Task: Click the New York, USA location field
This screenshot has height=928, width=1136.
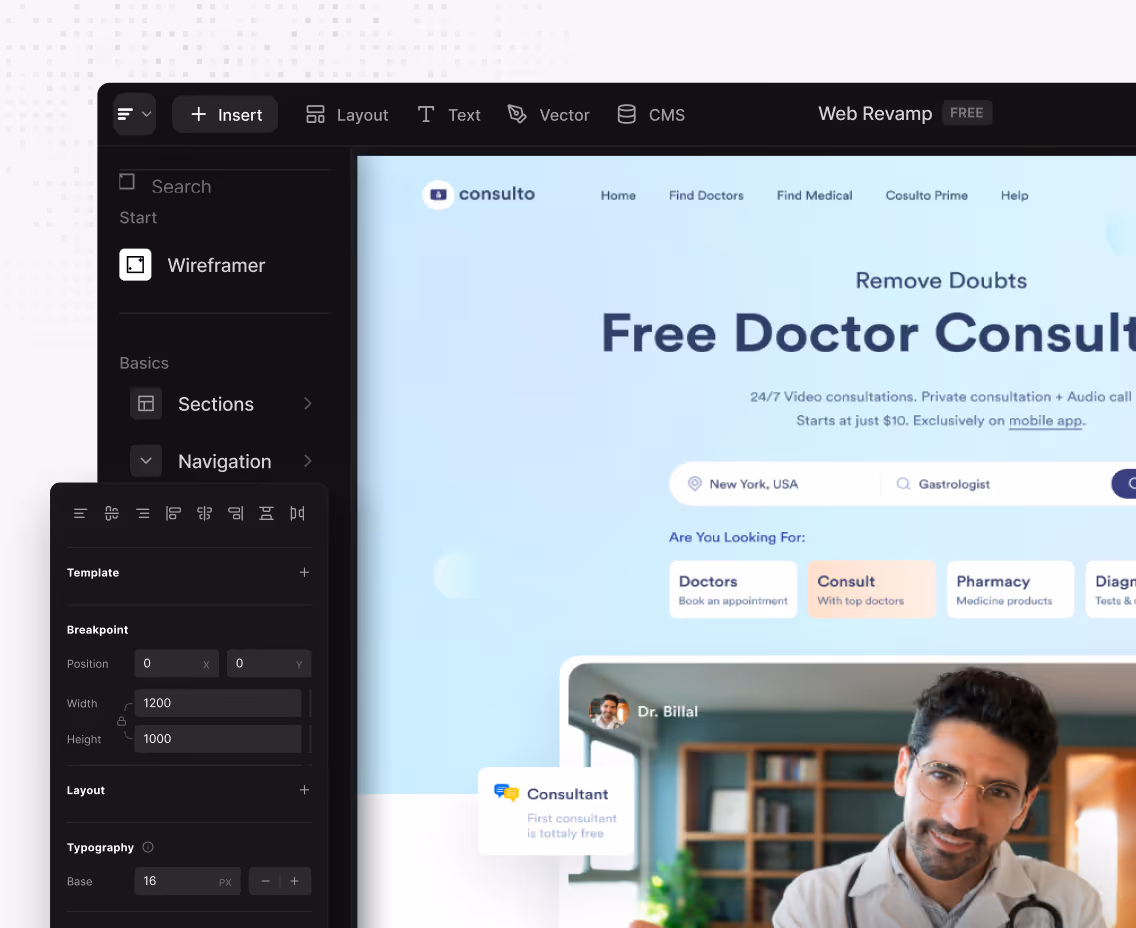Action: [x=775, y=484]
